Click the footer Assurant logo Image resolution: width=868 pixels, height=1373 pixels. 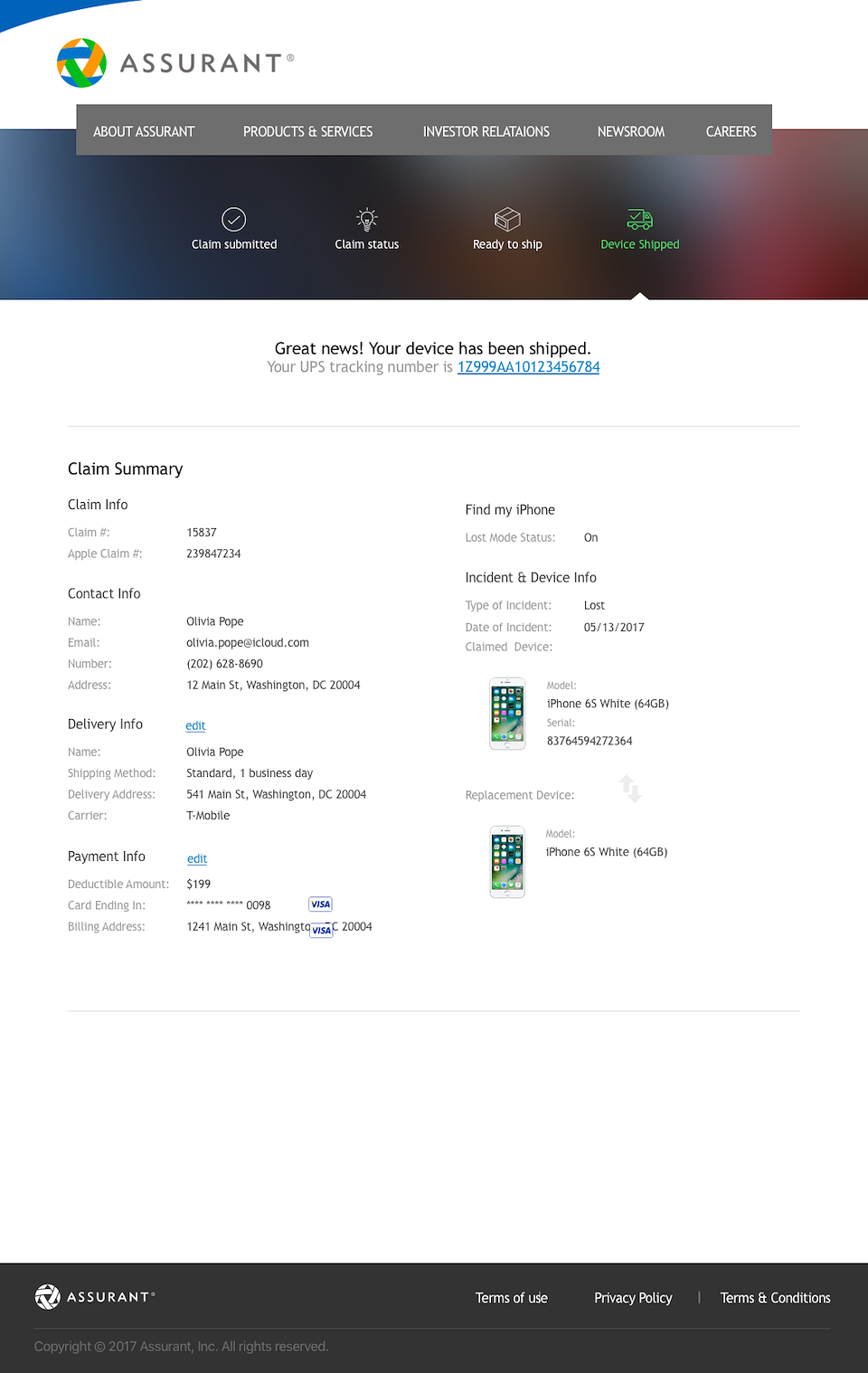(x=95, y=1296)
